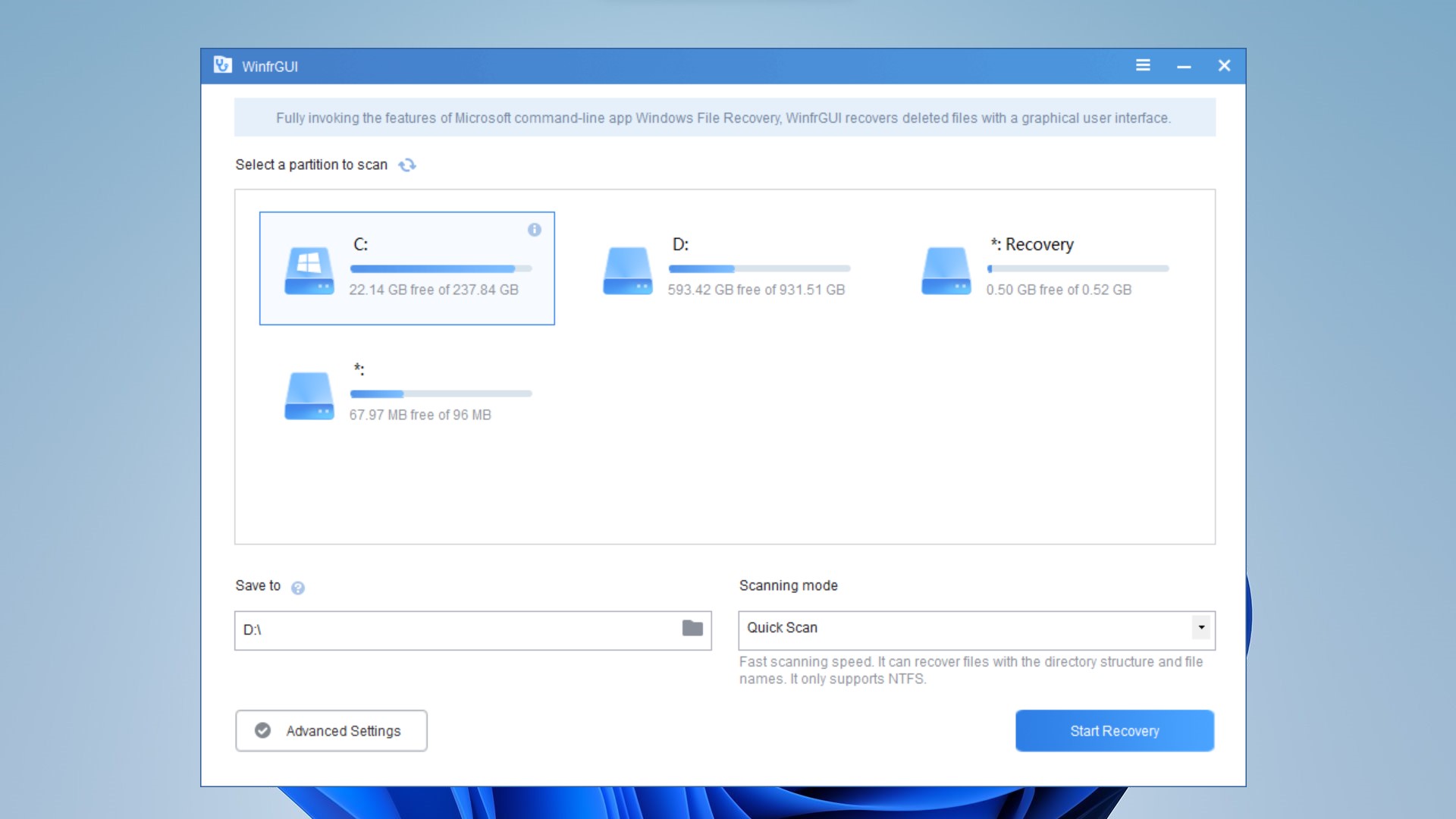Click the folder browser icon
The width and height of the screenshot is (1456, 819).
point(692,628)
